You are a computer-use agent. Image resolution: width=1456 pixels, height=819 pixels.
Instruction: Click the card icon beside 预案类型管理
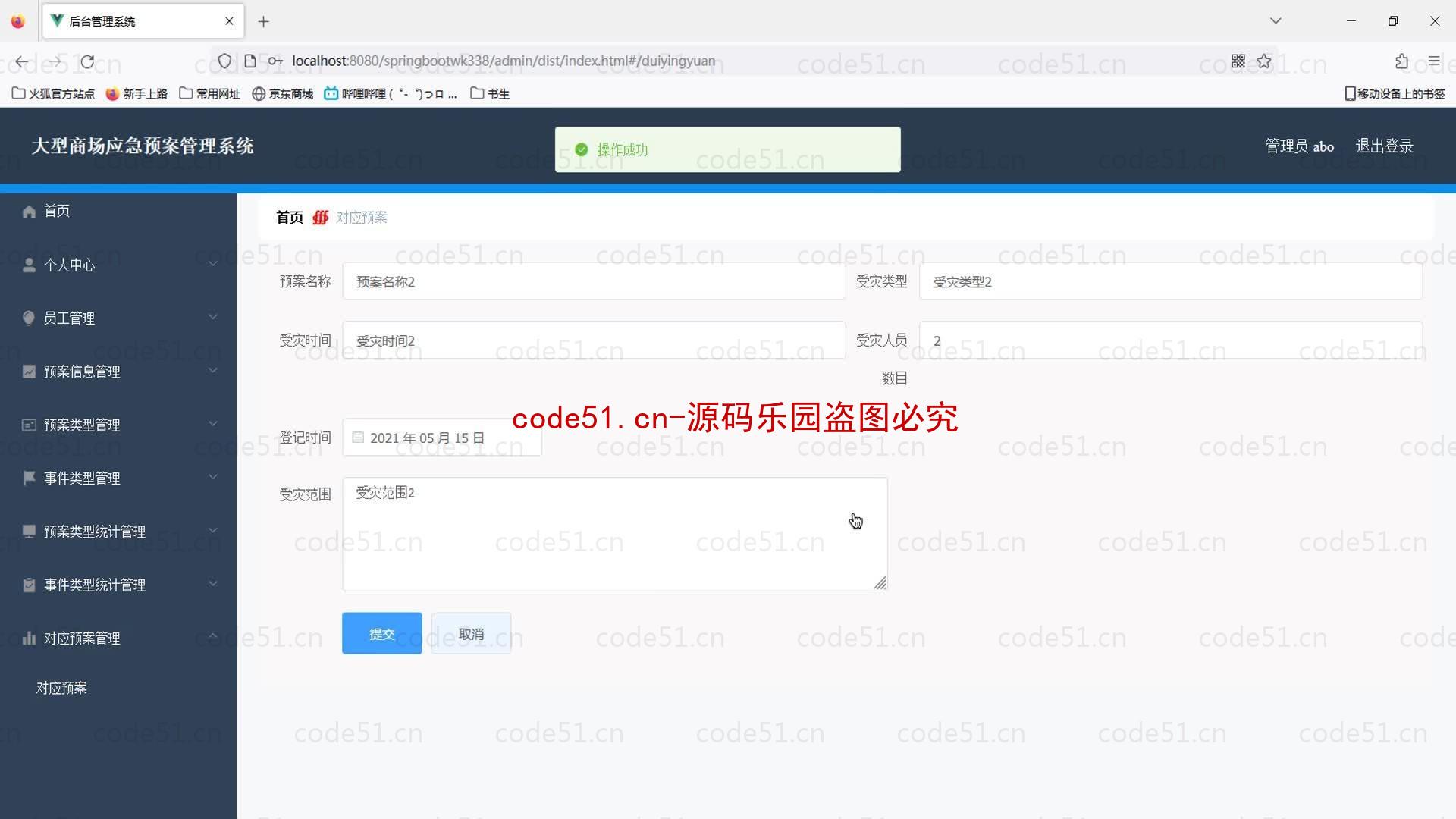(29, 425)
